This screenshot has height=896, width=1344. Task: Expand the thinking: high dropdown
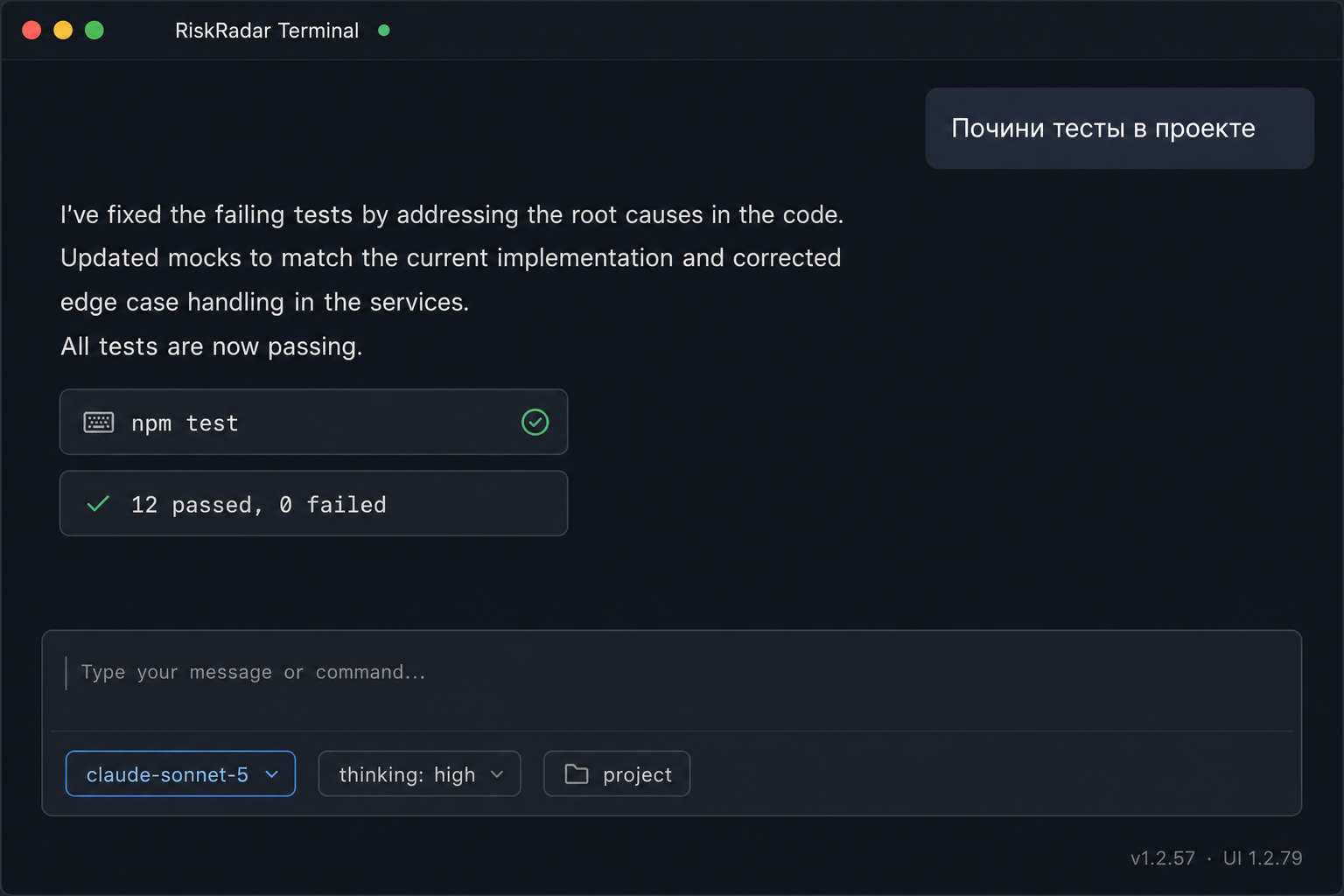point(419,773)
